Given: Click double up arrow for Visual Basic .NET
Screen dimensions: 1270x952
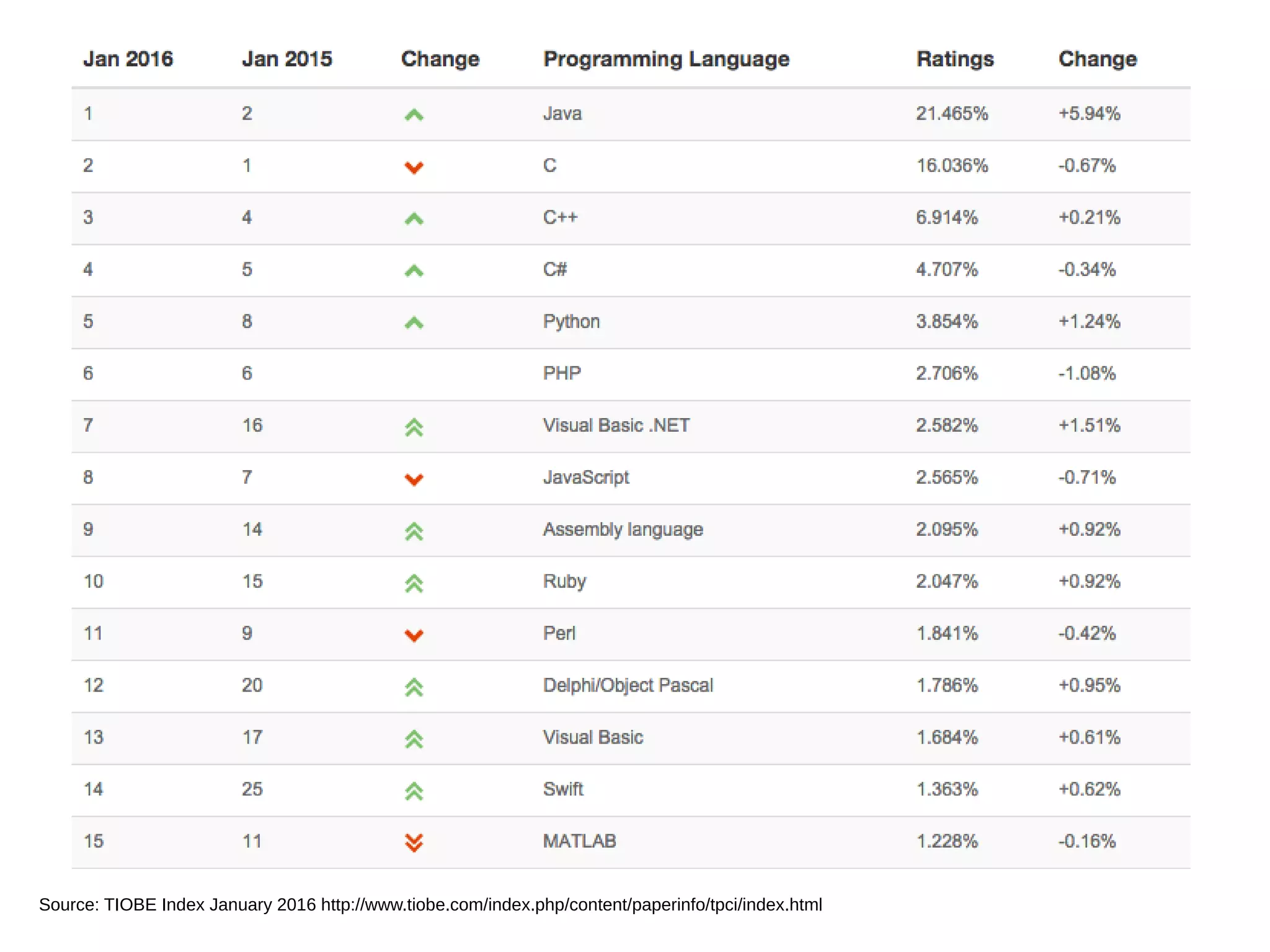Looking at the screenshot, I should pos(414,427).
